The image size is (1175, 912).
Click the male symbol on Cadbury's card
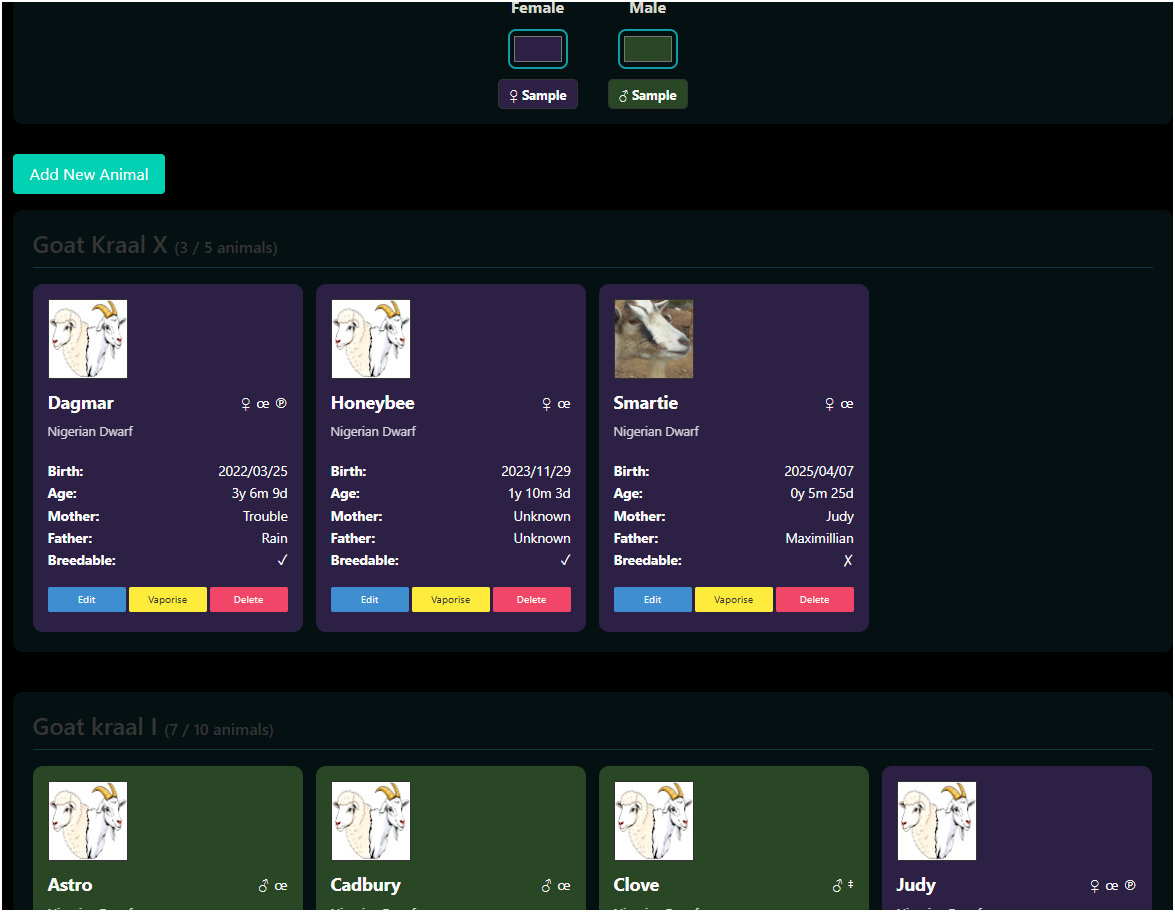click(x=547, y=886)
